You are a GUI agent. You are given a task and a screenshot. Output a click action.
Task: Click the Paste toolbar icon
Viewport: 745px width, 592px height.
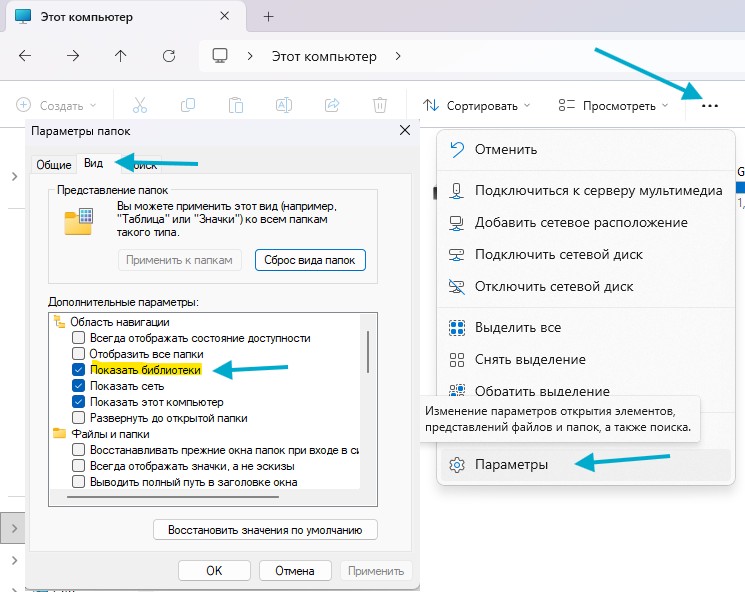click(x=236, y=105)
